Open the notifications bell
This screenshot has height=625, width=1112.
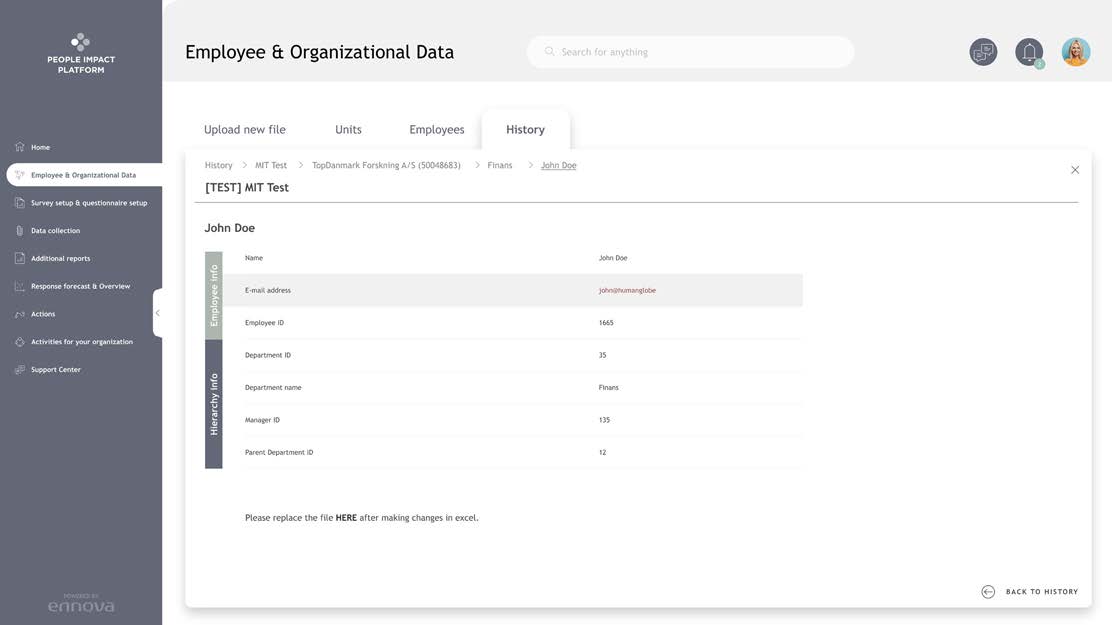coord(1029,52)
